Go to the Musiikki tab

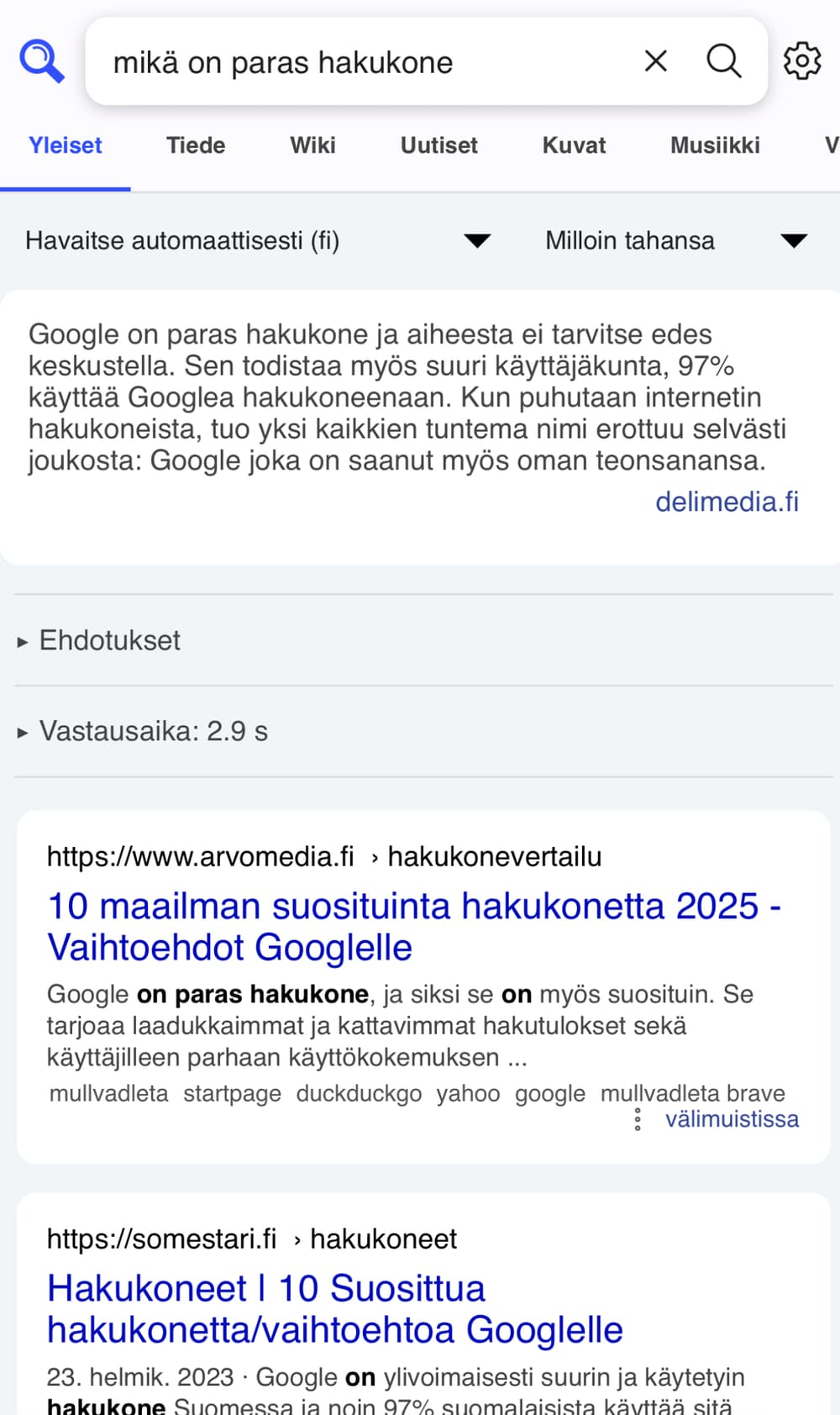click(715, 145)
